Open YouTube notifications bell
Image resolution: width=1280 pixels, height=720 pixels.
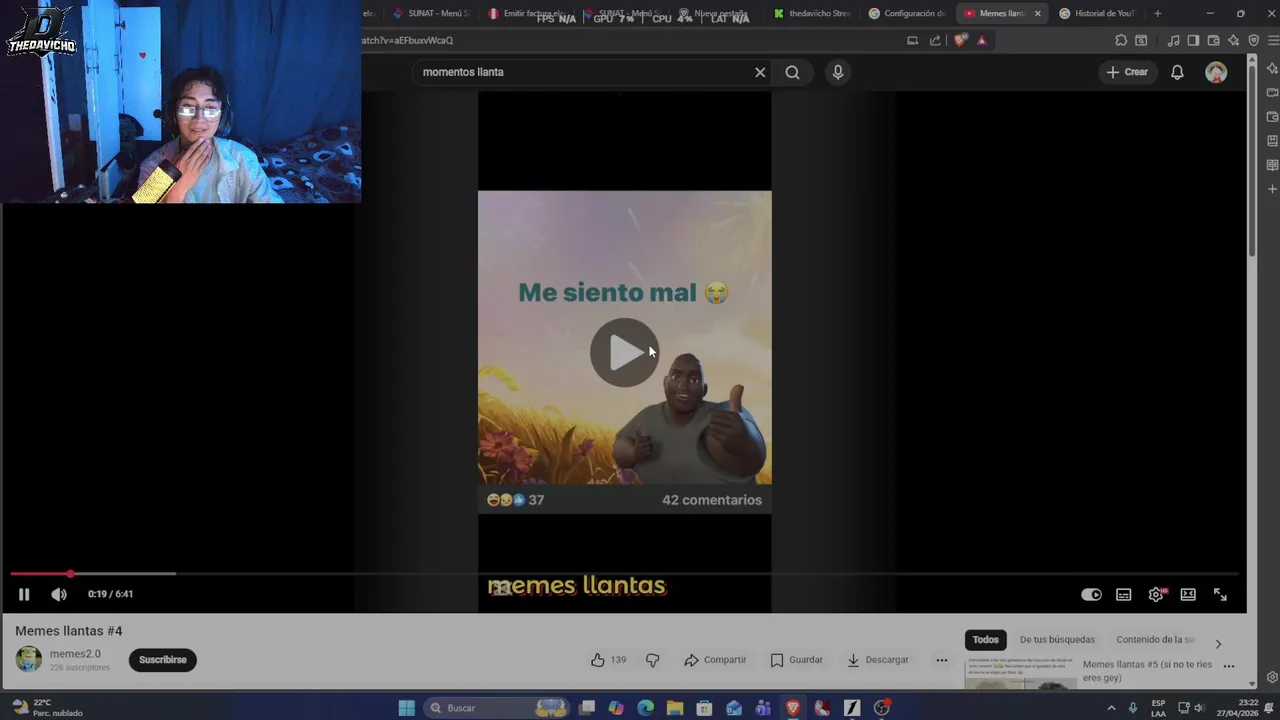coord(1177,72)
